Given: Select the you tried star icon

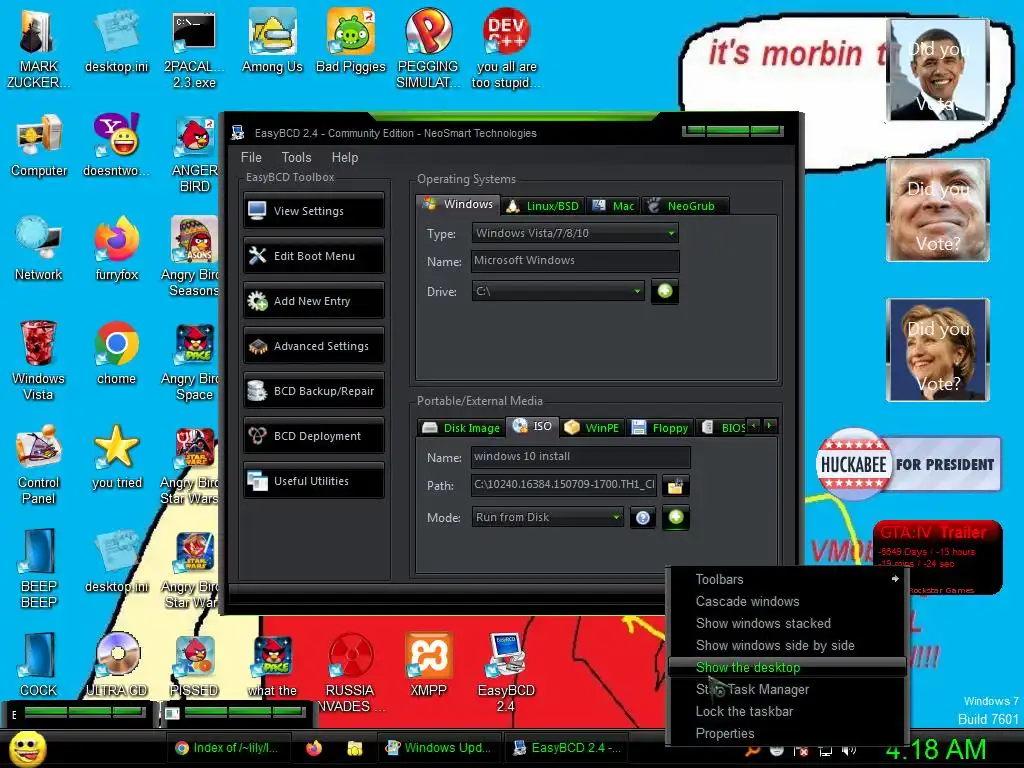Looking at the screenshot, I should [117, 458].
